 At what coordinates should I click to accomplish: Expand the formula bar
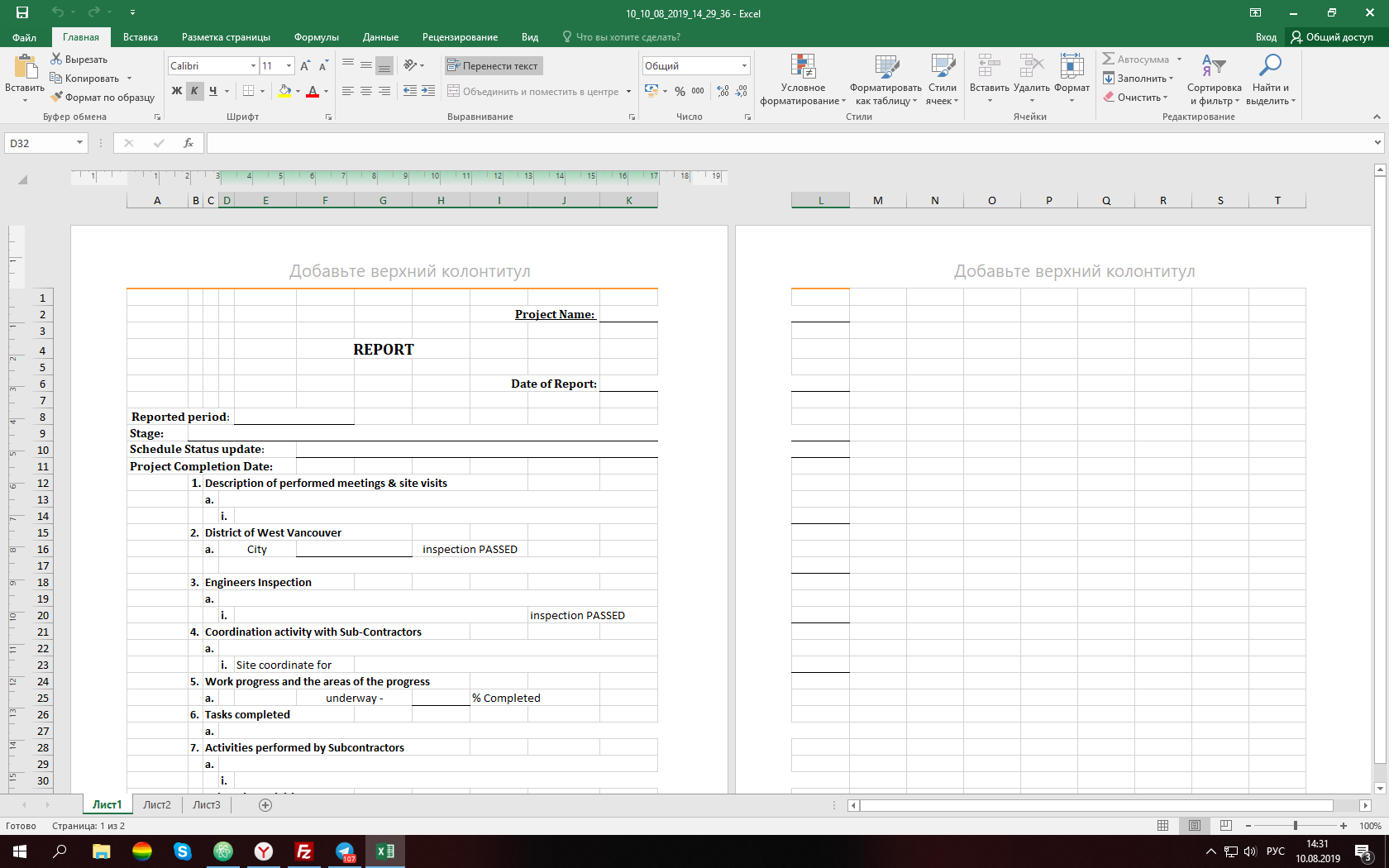(1377, 143)
